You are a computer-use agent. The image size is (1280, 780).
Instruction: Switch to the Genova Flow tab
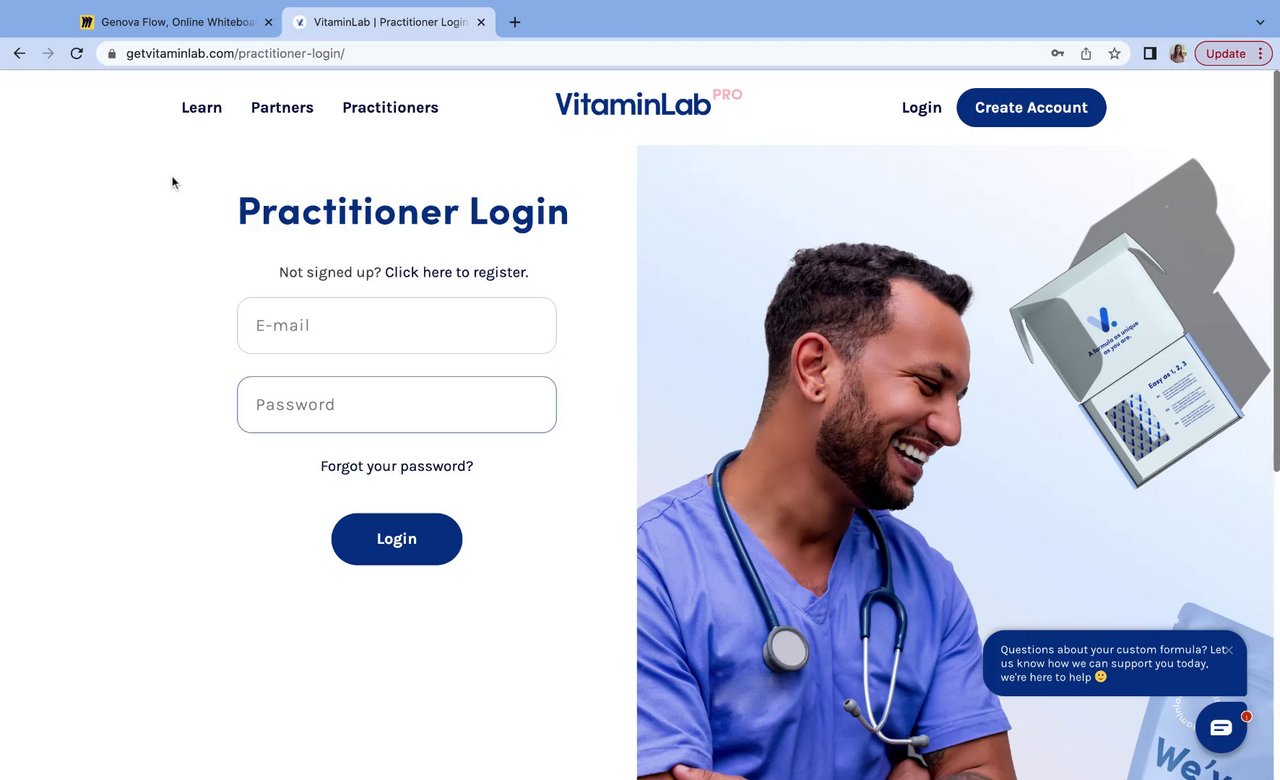pos(176,22)
